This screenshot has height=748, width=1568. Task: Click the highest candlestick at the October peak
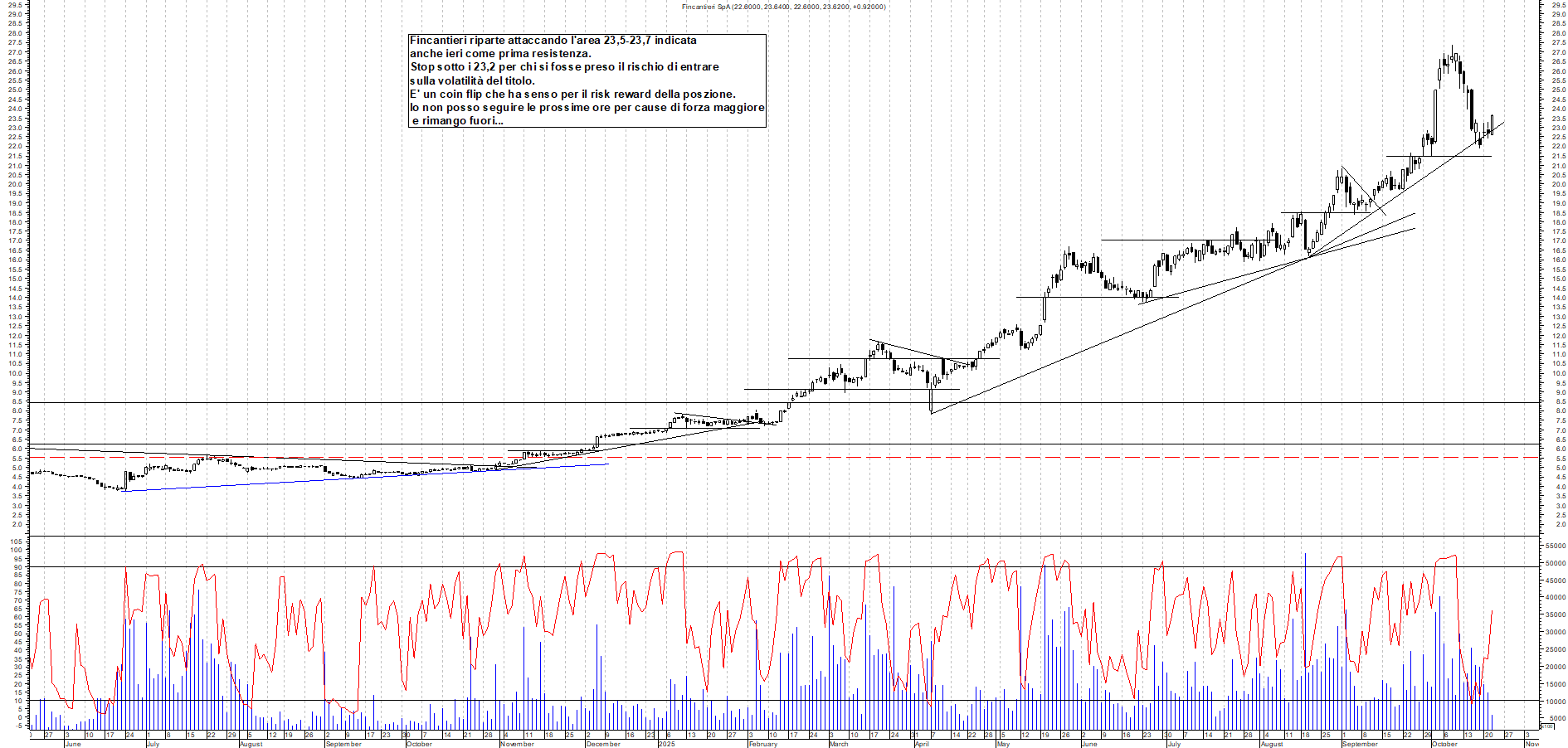1452,55
